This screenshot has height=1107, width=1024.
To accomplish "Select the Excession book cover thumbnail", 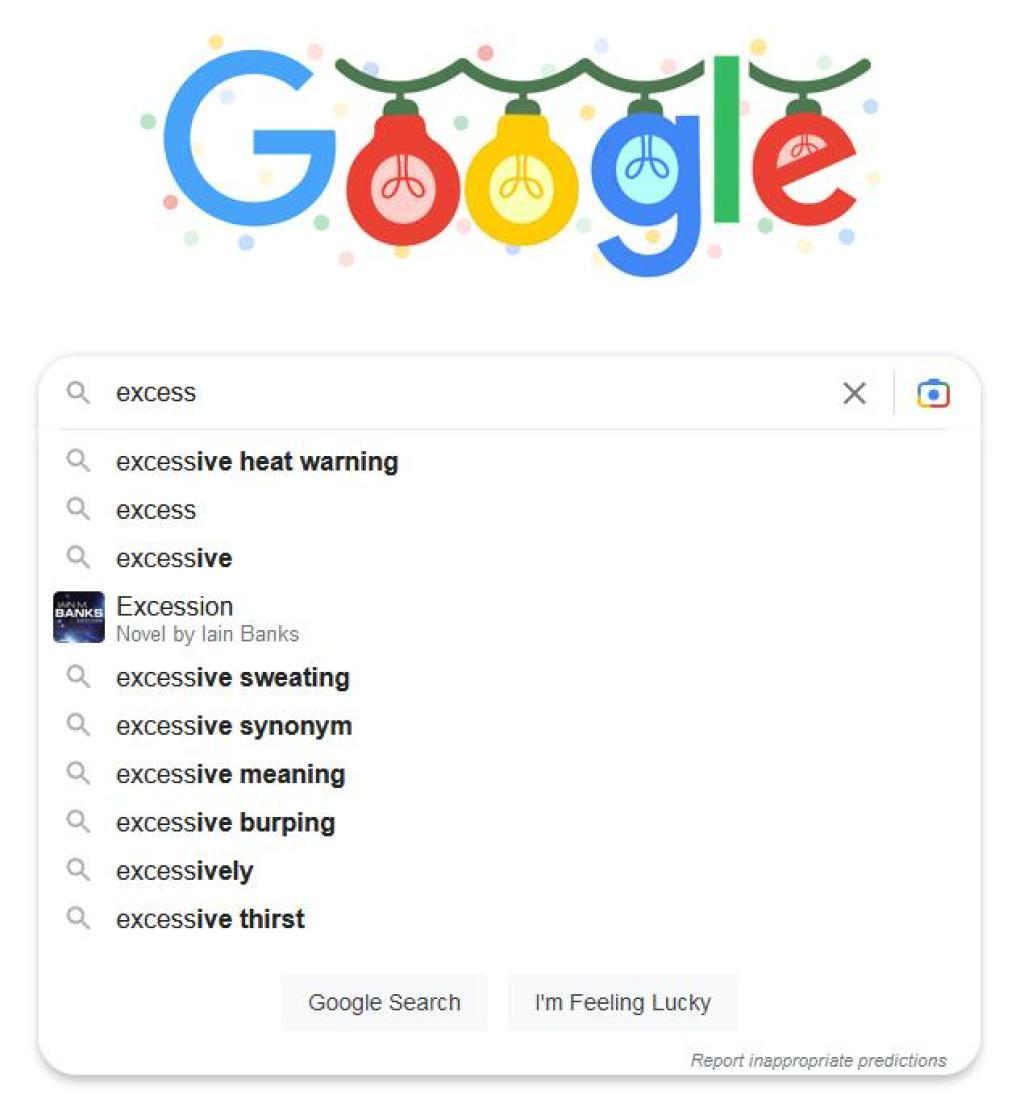I will [x=79, y=617].
